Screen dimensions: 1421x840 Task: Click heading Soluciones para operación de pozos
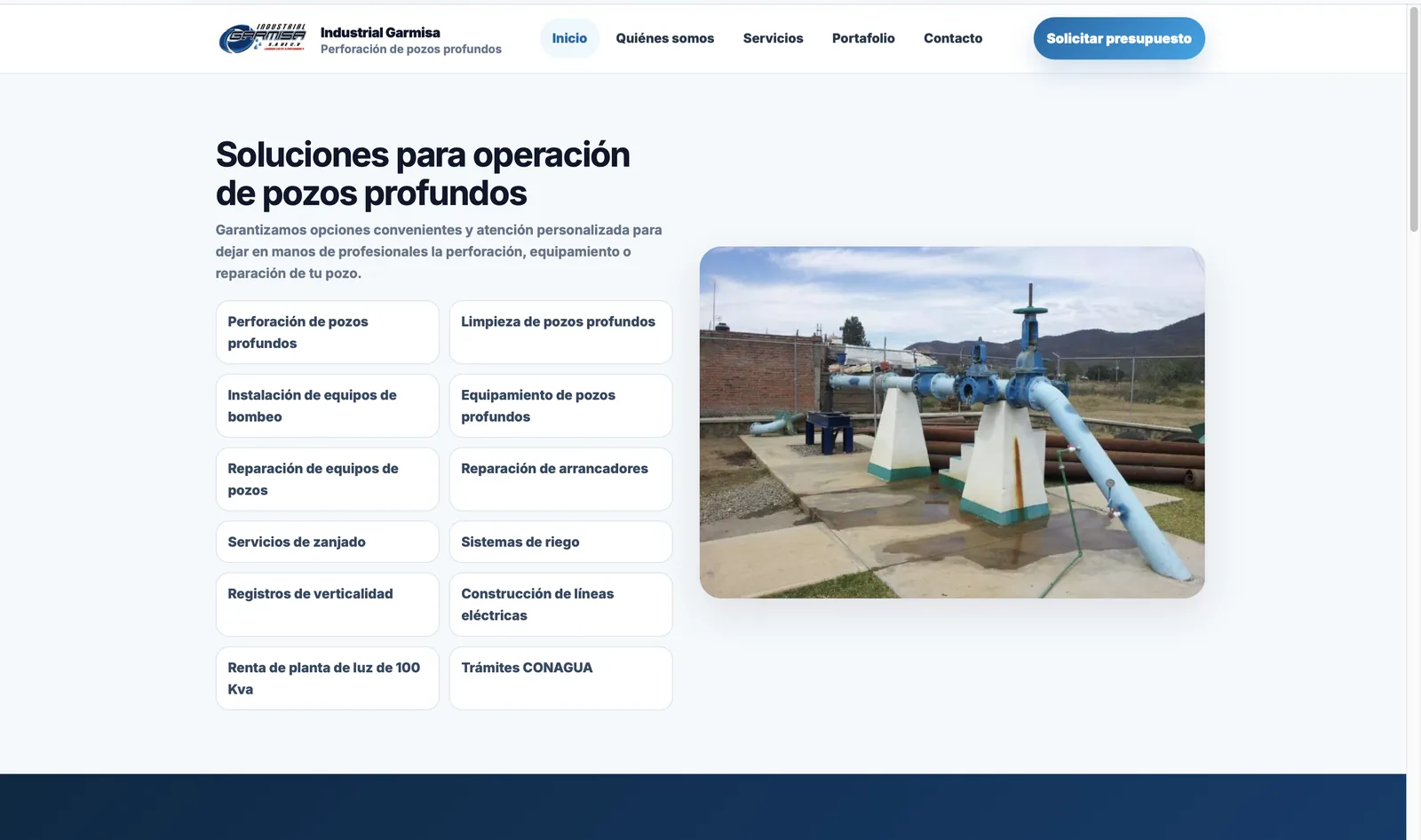423,174
